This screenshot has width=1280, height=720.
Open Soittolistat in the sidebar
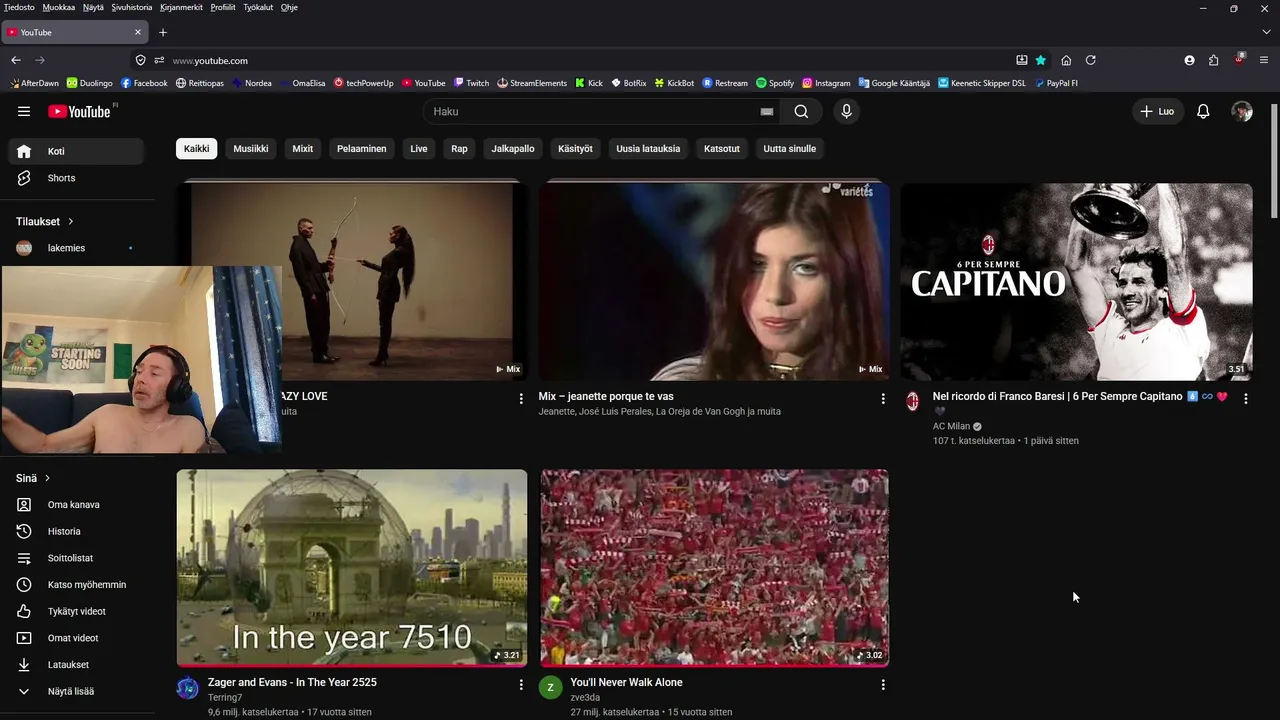coord(77,558)
